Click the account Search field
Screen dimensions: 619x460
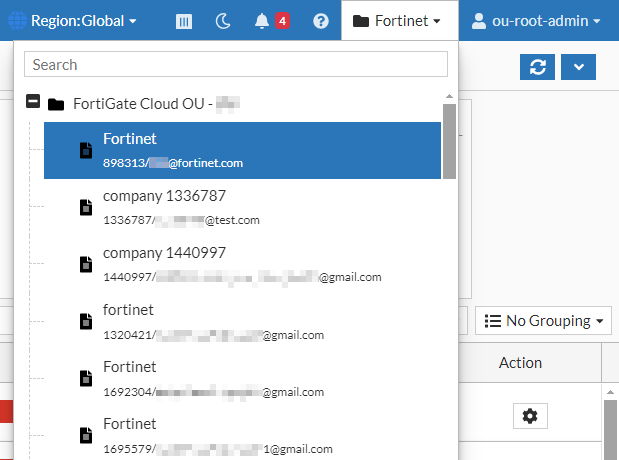coord(236,64)
